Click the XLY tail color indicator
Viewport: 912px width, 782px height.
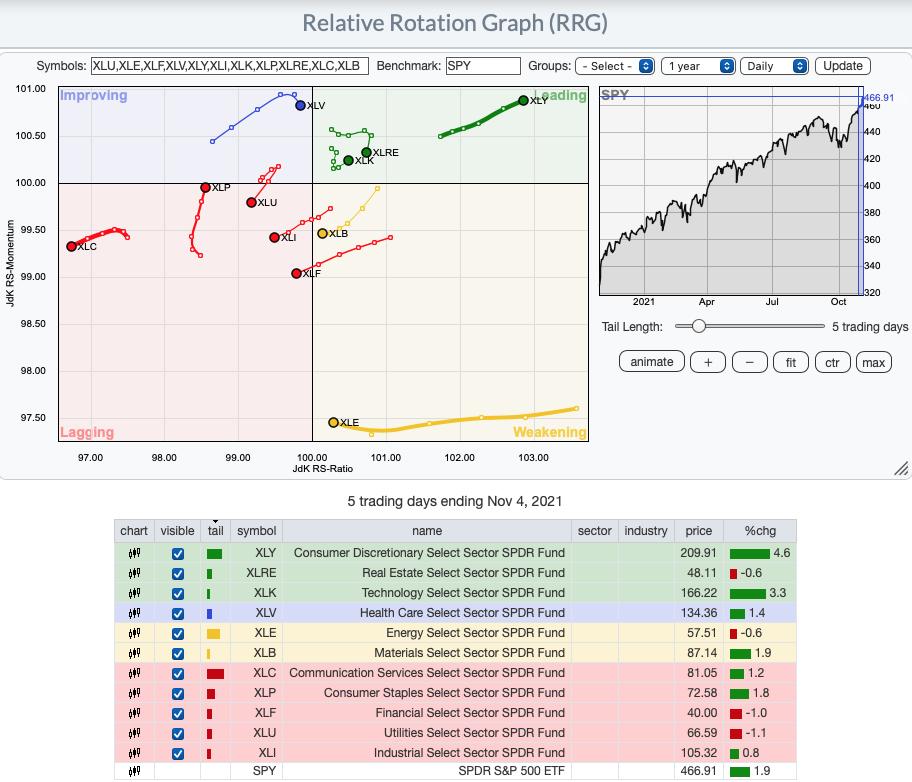pyautogui.click(x=214, y=554)
